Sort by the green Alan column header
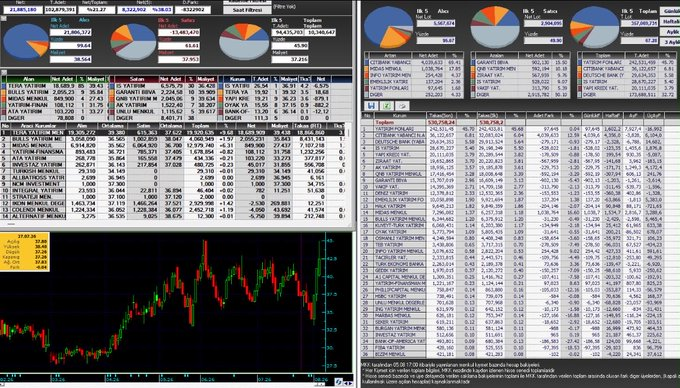The image size is (680, 388). (29, 79)
